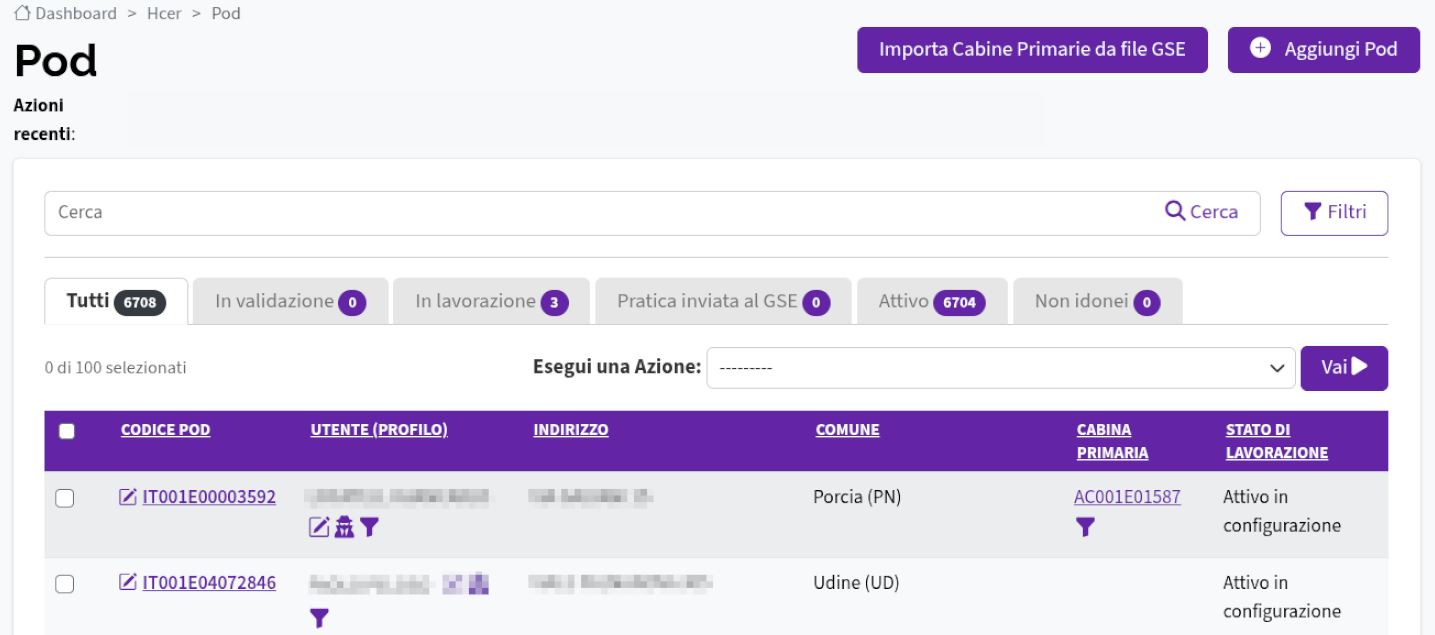Click "Attivo in configurazione" in the Porcia row

click(1282, 511)
